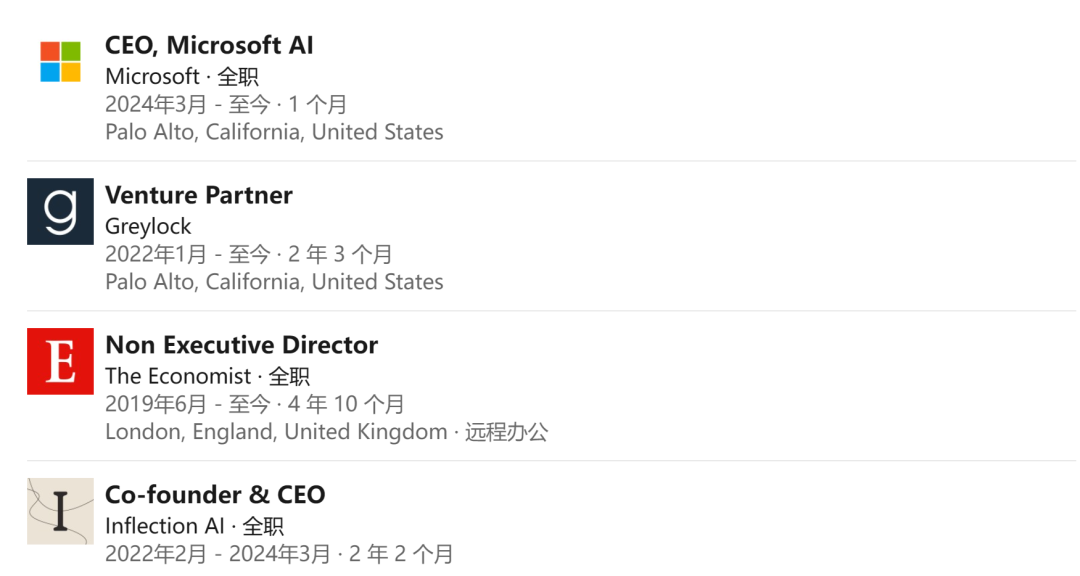The image size is (1080, 576).
Task: Click the 2019年6月 - 至今 date range
Action: click(188, 404)
